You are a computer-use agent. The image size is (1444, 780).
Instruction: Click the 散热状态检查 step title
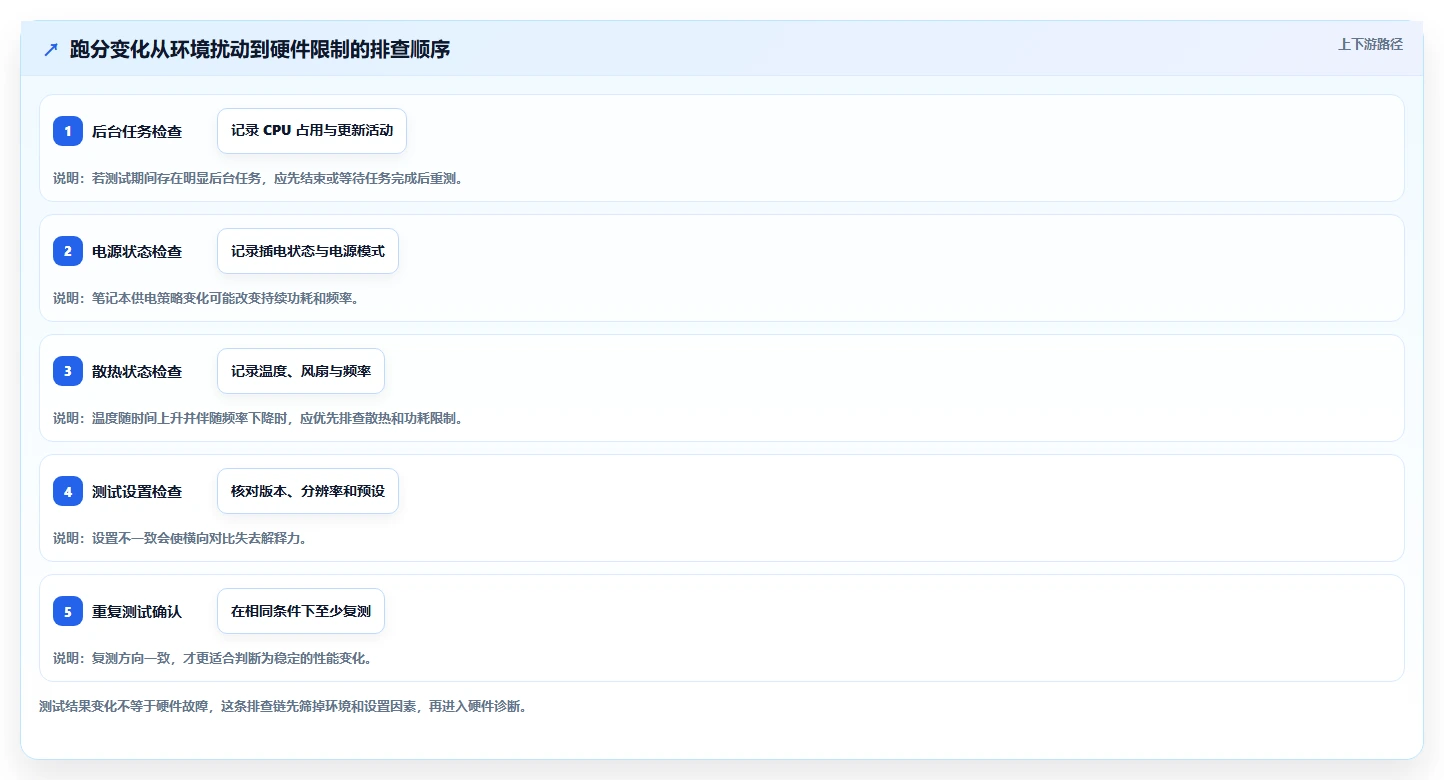[137, 371]
